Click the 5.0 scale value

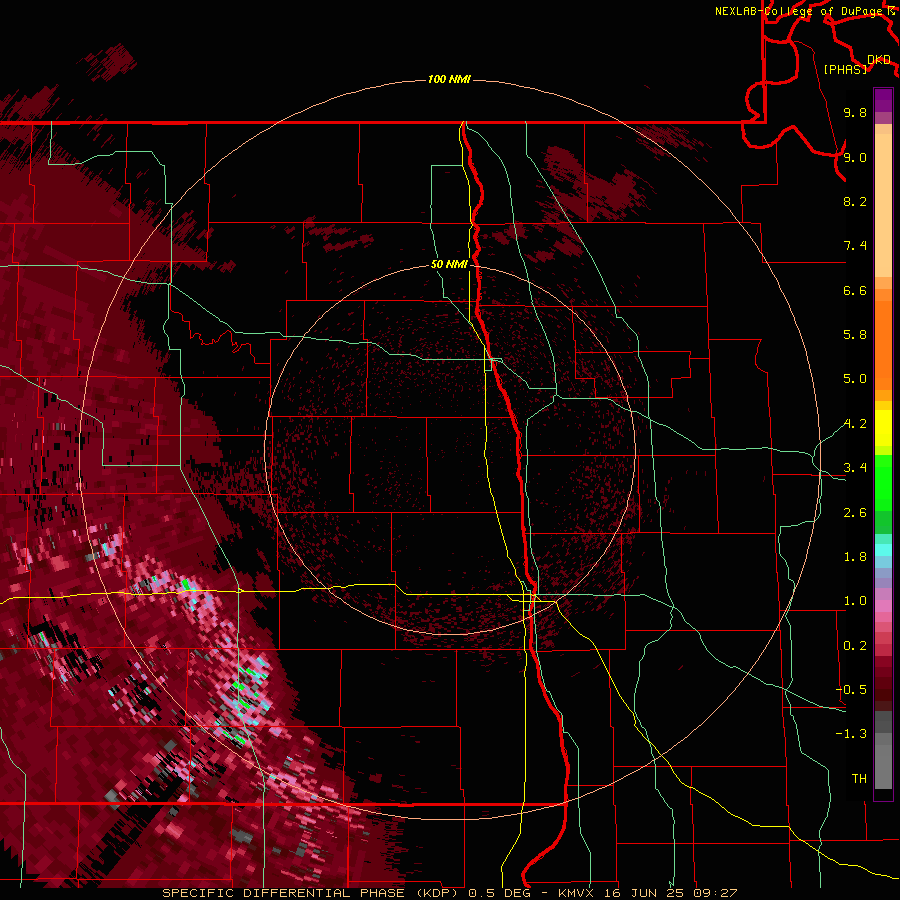[x=855, y=379]
